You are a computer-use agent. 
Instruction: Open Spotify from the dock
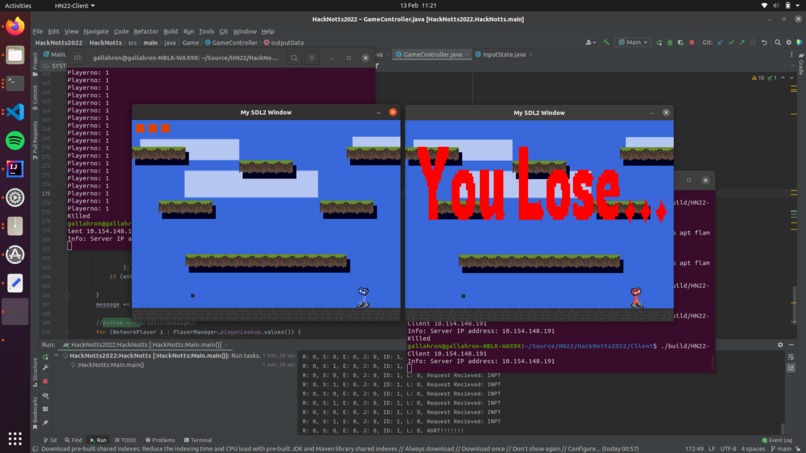(x=15, y=140)
